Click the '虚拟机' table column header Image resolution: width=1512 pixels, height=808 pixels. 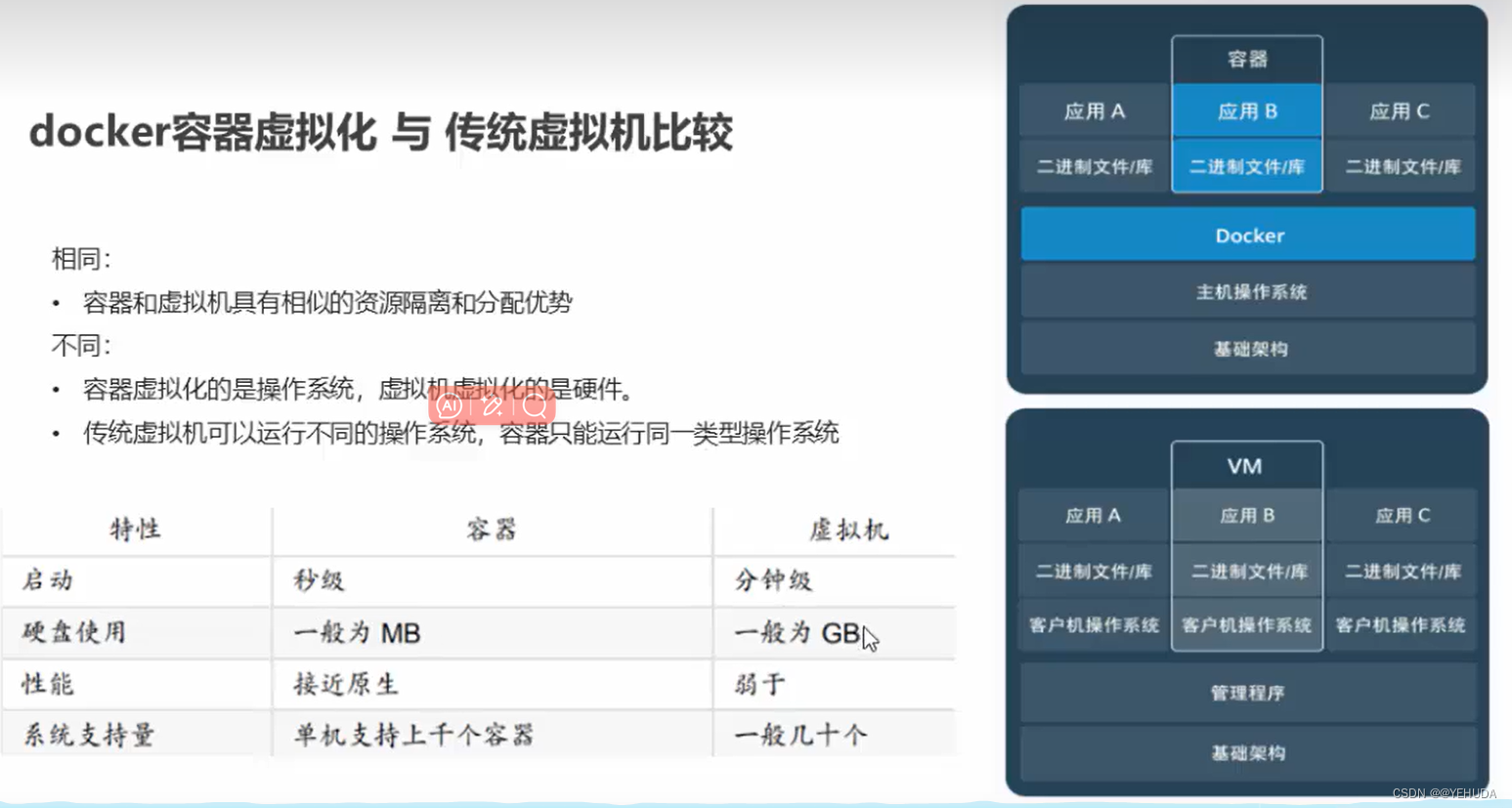(848, 530)
